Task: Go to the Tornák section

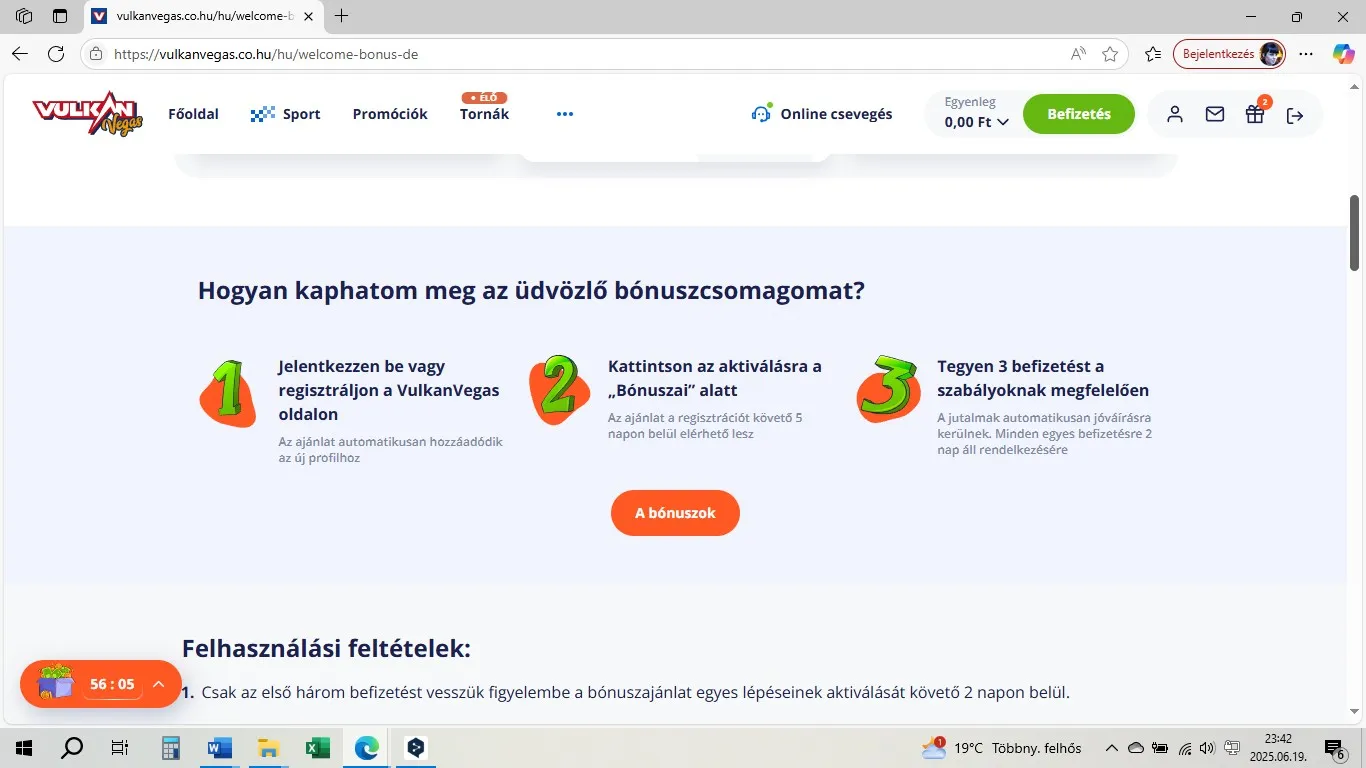Action: 484,114
